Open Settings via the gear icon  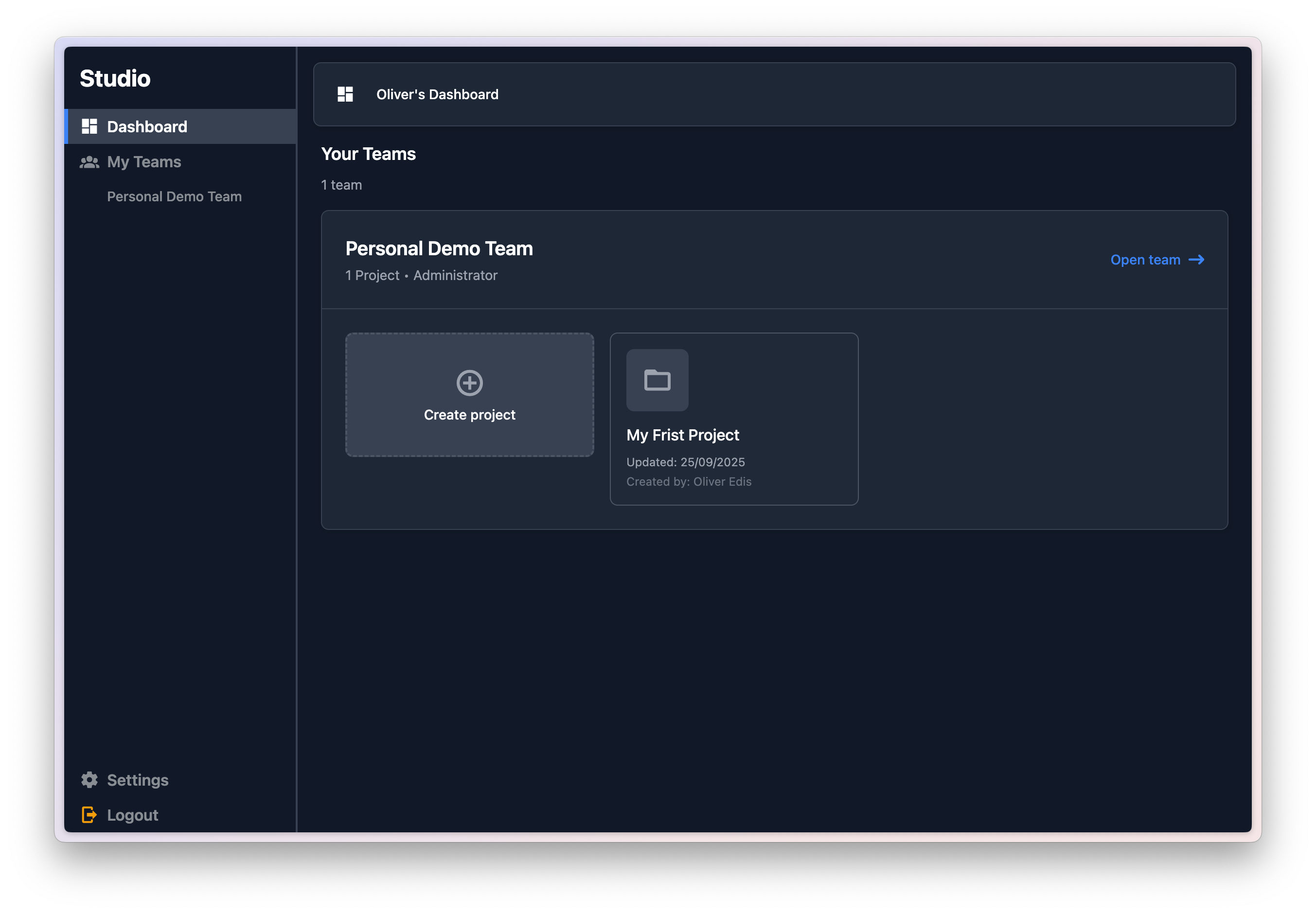click(90, 780)
